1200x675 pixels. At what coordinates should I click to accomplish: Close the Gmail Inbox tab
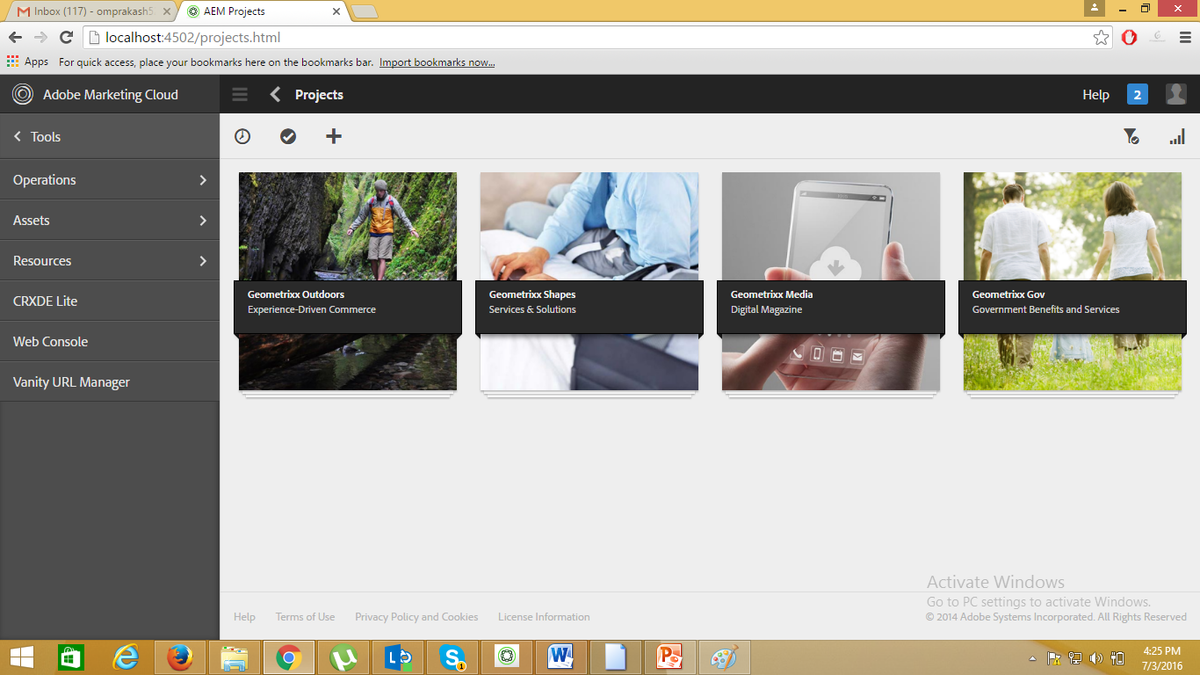point(167,12)
